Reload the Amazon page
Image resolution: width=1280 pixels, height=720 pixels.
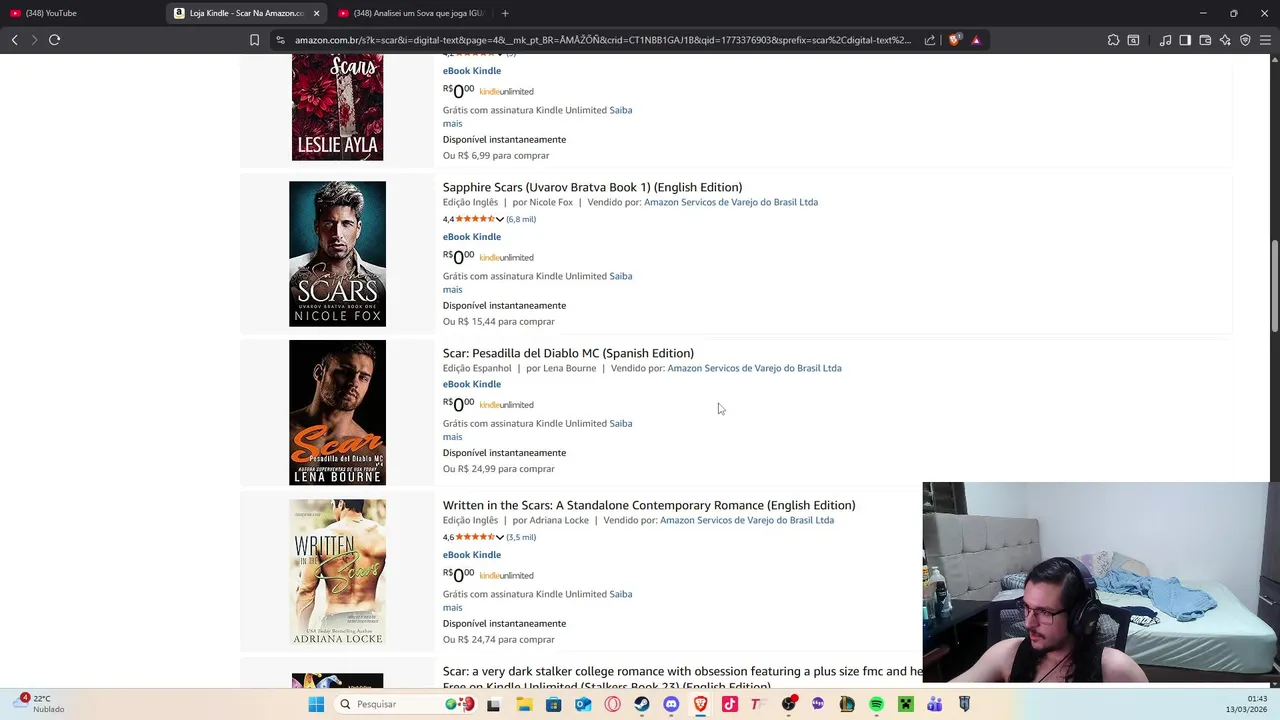tap(54, 40)
